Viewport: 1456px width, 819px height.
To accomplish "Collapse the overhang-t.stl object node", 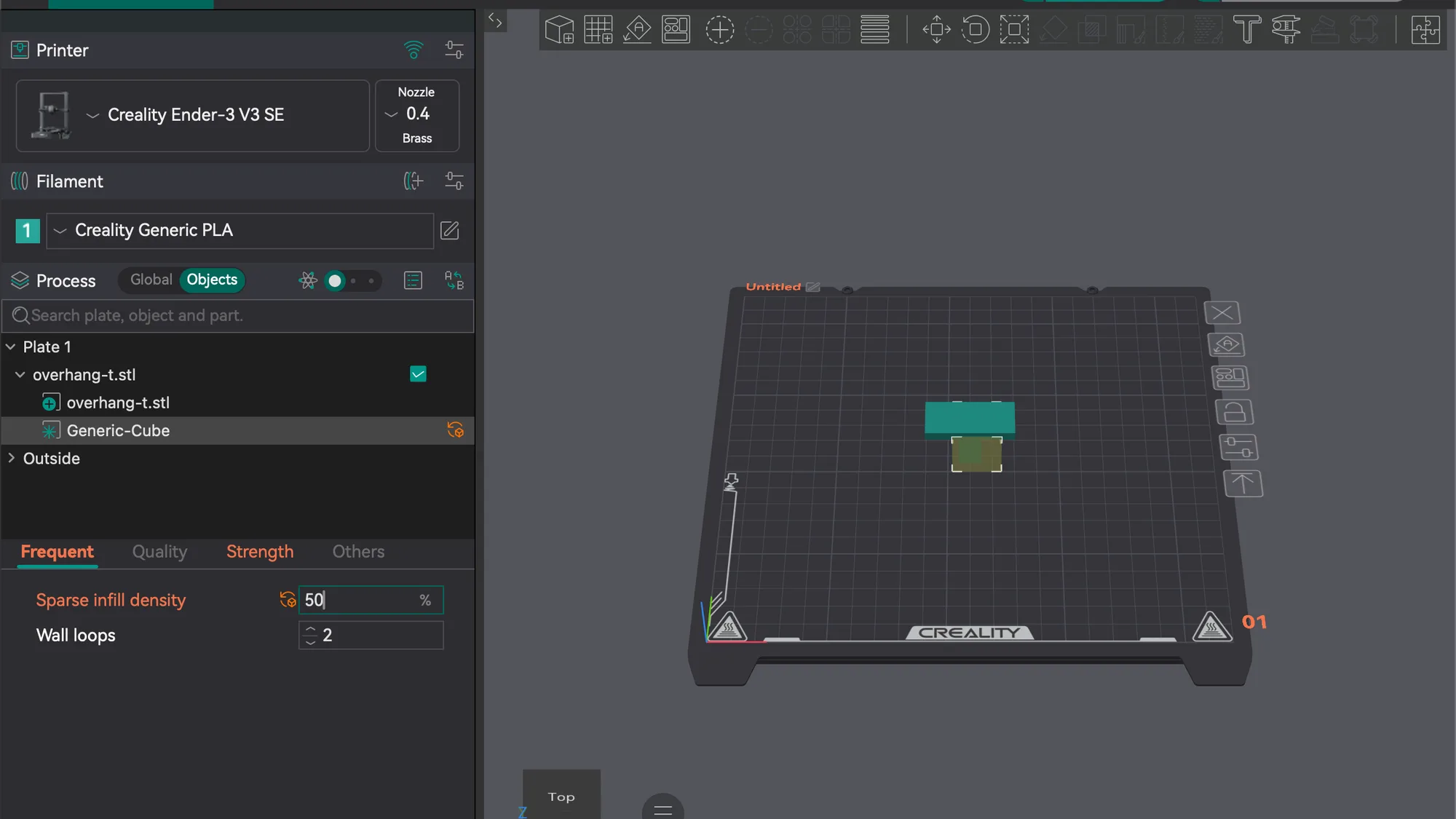I will tap(20, 375).
